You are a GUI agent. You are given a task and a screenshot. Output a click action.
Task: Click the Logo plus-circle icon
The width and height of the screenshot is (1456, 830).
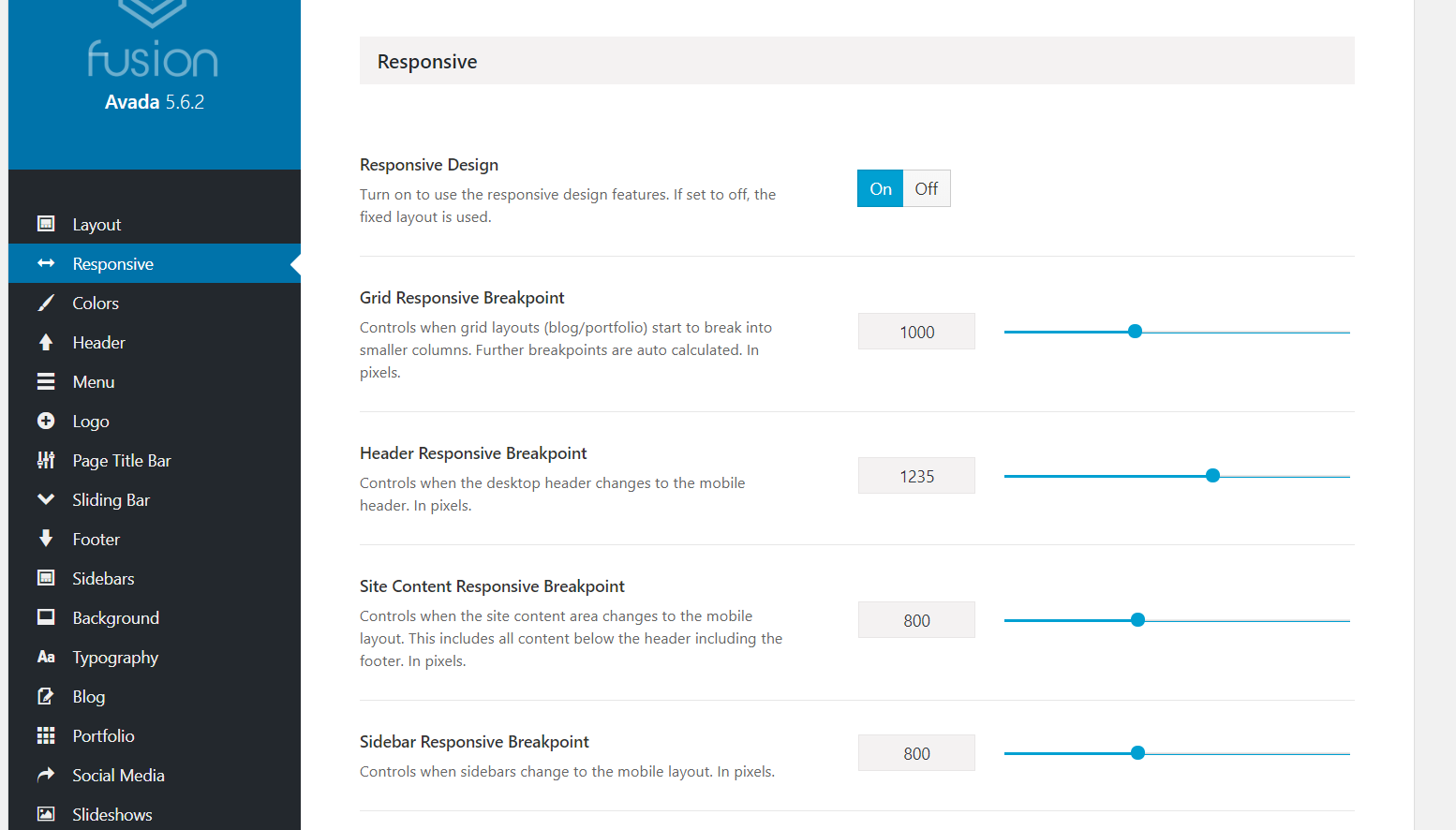tap(46, 421)
